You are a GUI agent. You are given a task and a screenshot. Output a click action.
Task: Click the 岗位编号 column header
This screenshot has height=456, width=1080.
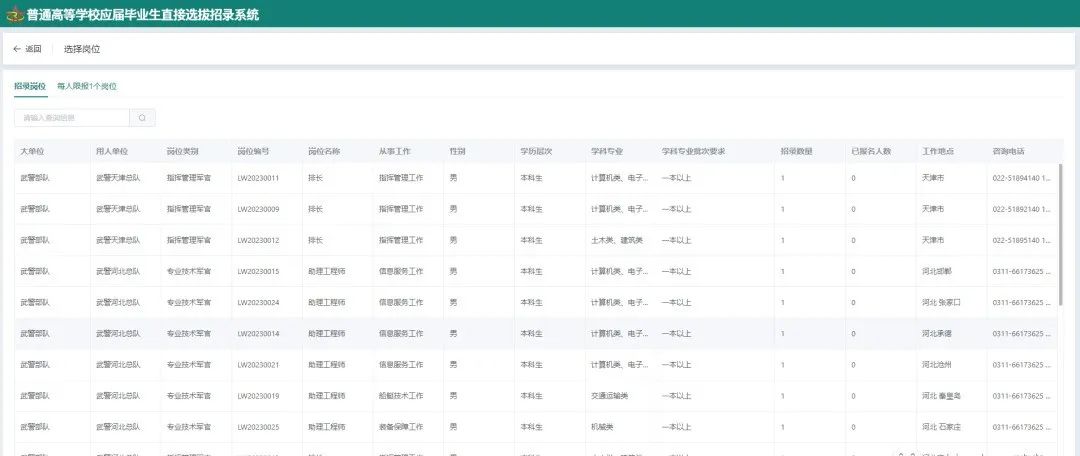[253, 152]
